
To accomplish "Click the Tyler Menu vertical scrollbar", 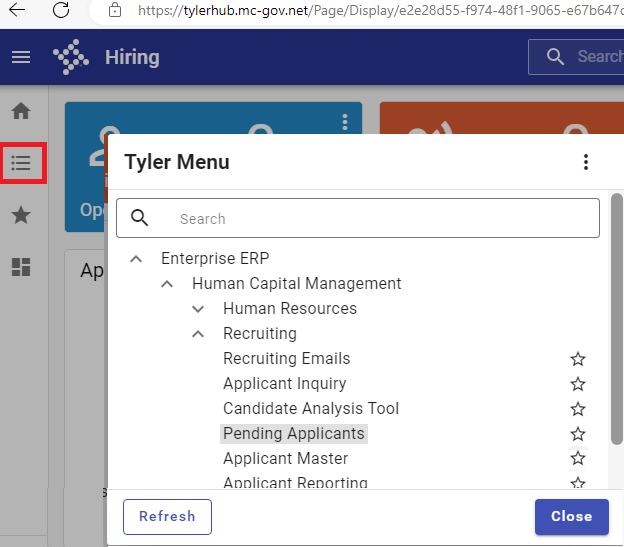I will (617, 319).
